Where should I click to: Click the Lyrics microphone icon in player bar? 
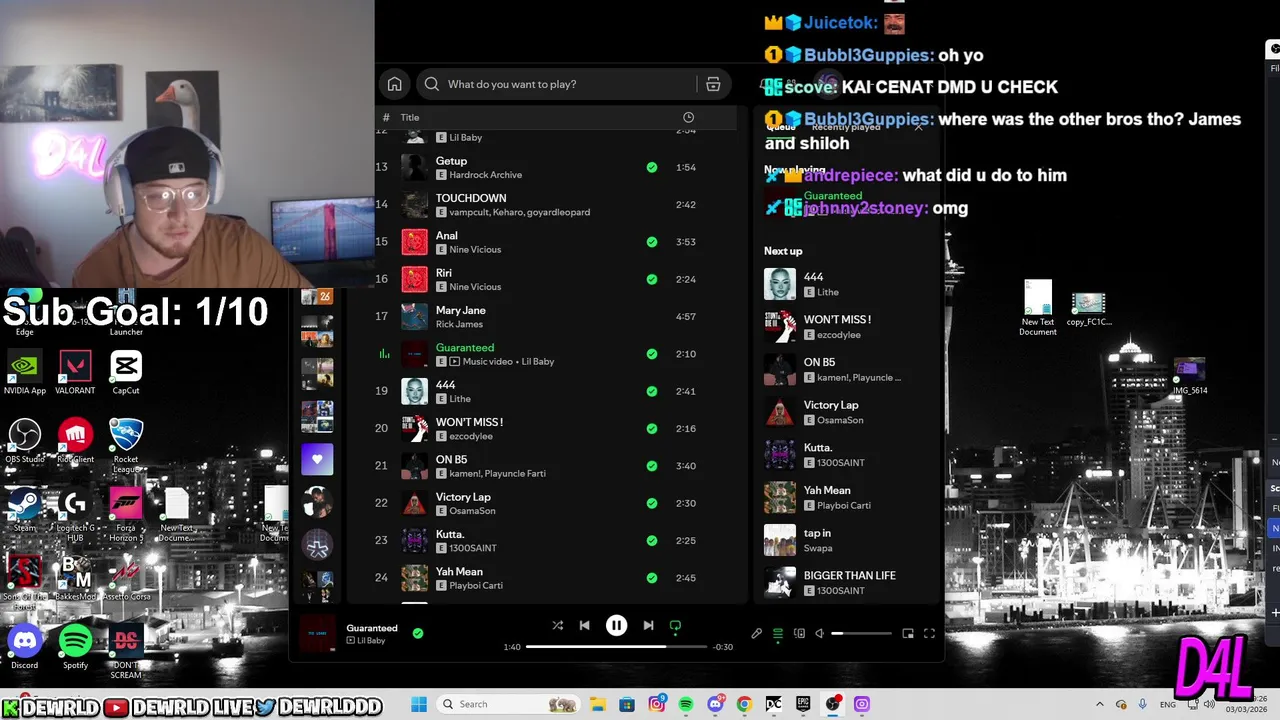coord(757,633)
